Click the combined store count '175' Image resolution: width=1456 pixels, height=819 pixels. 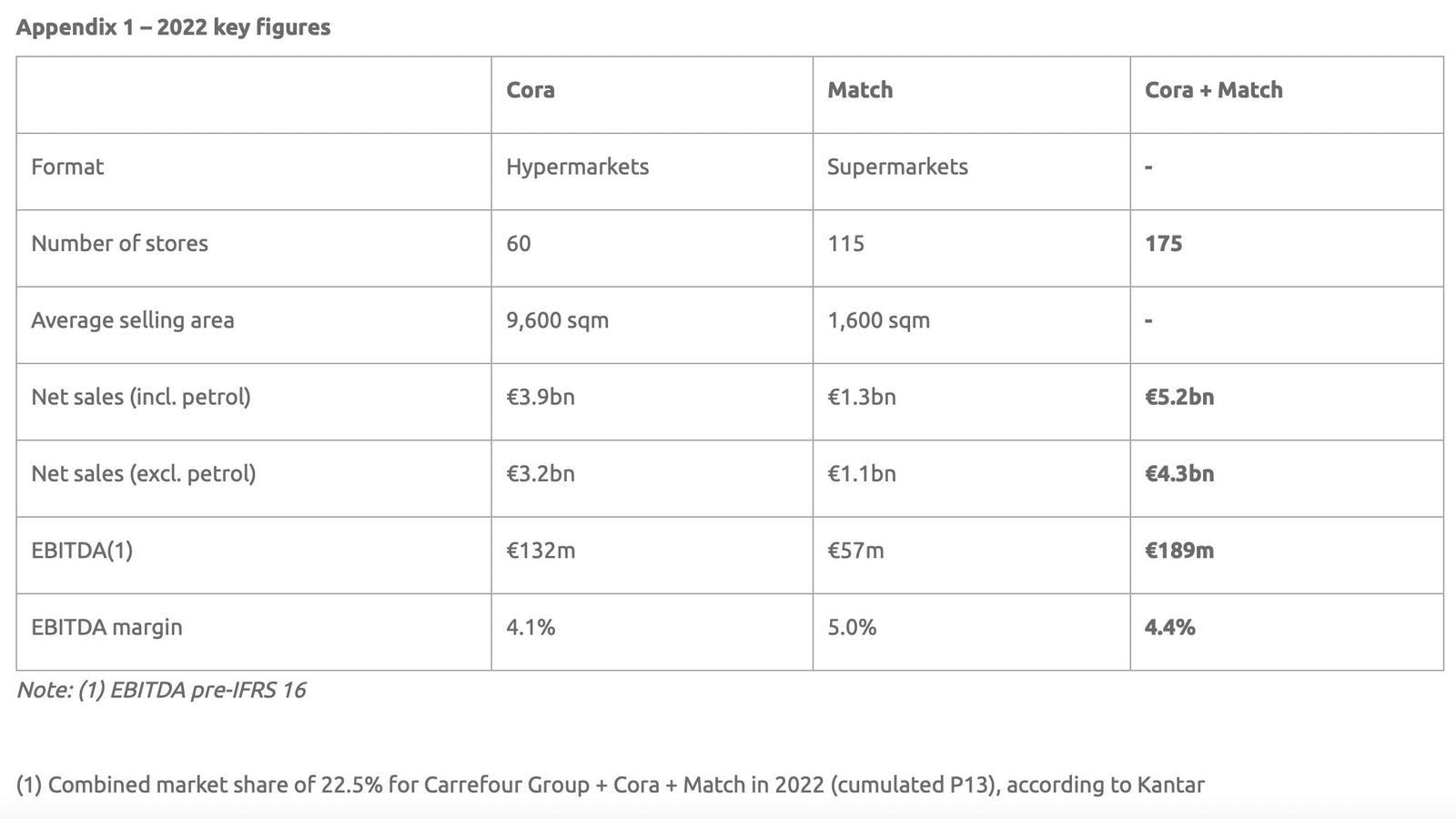(x=1163, y=243)
